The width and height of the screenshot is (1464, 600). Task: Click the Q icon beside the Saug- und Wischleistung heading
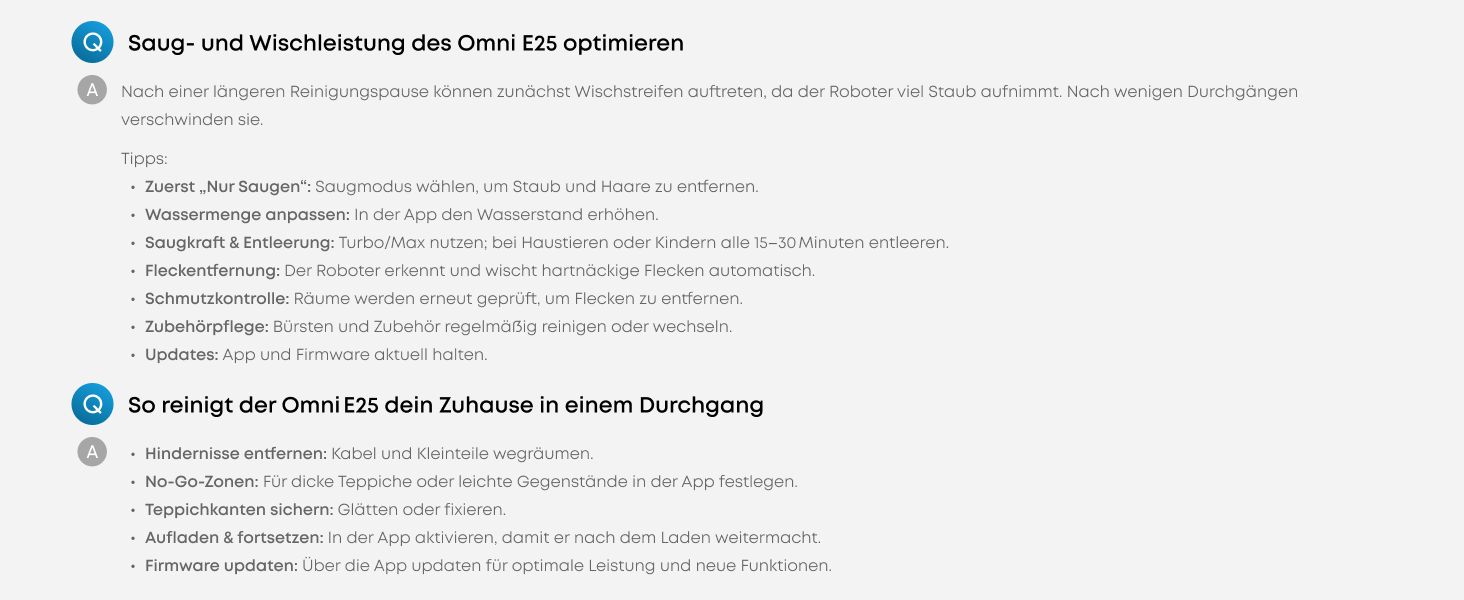92,43
